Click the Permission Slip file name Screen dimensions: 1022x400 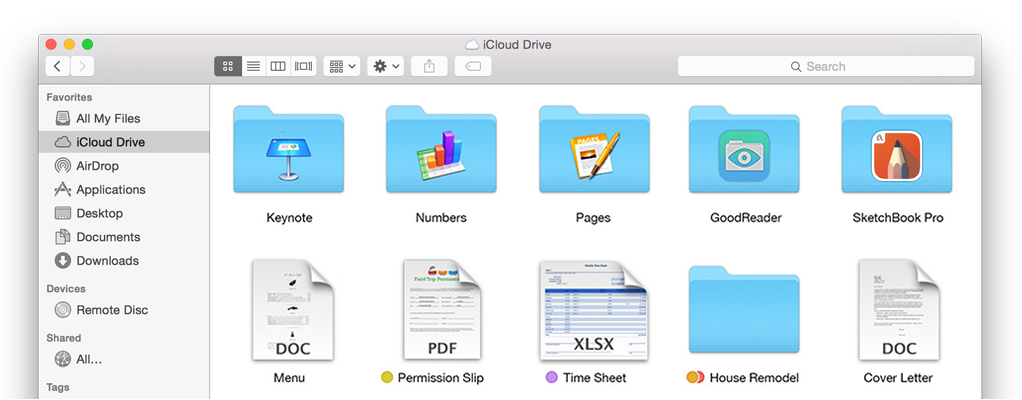tap(441, 378)
